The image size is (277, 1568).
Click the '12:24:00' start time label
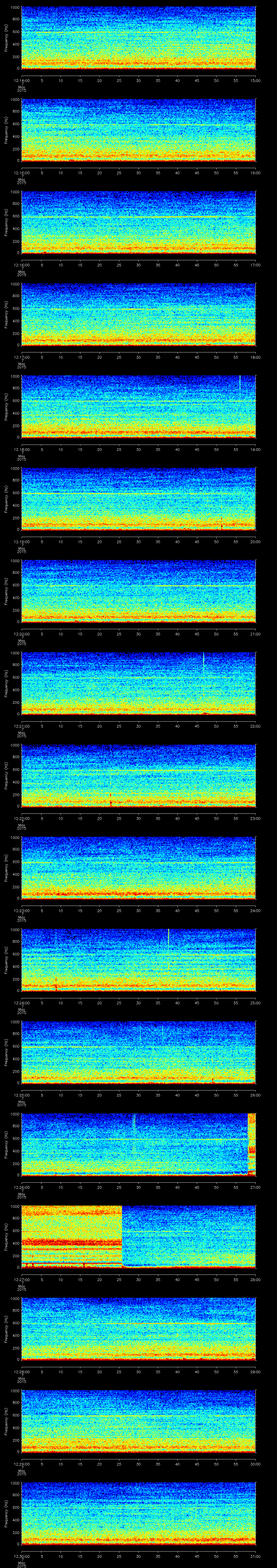(x=21, y=1003)
